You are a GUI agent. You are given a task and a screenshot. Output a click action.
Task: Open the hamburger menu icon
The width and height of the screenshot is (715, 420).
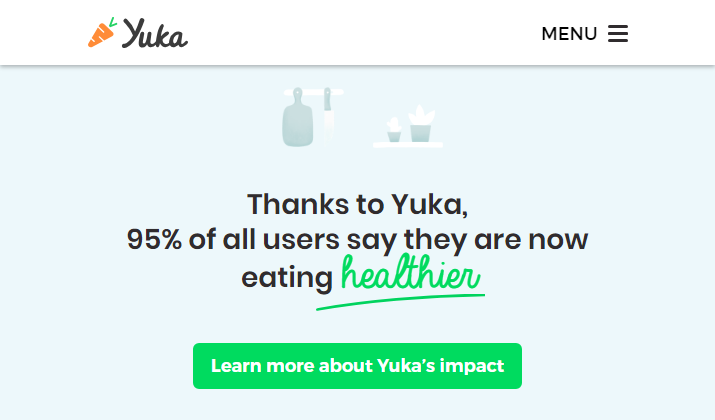pos(618,34)
